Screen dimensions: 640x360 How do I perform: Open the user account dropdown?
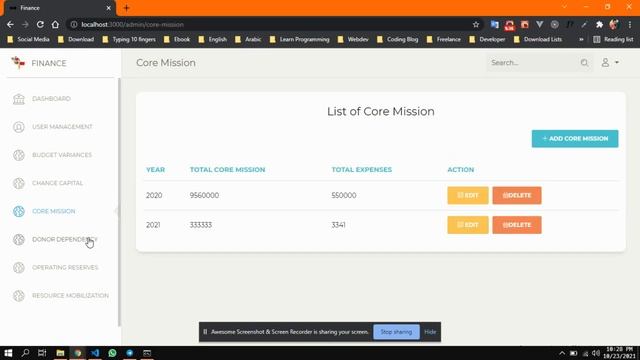tap(610, 62)
